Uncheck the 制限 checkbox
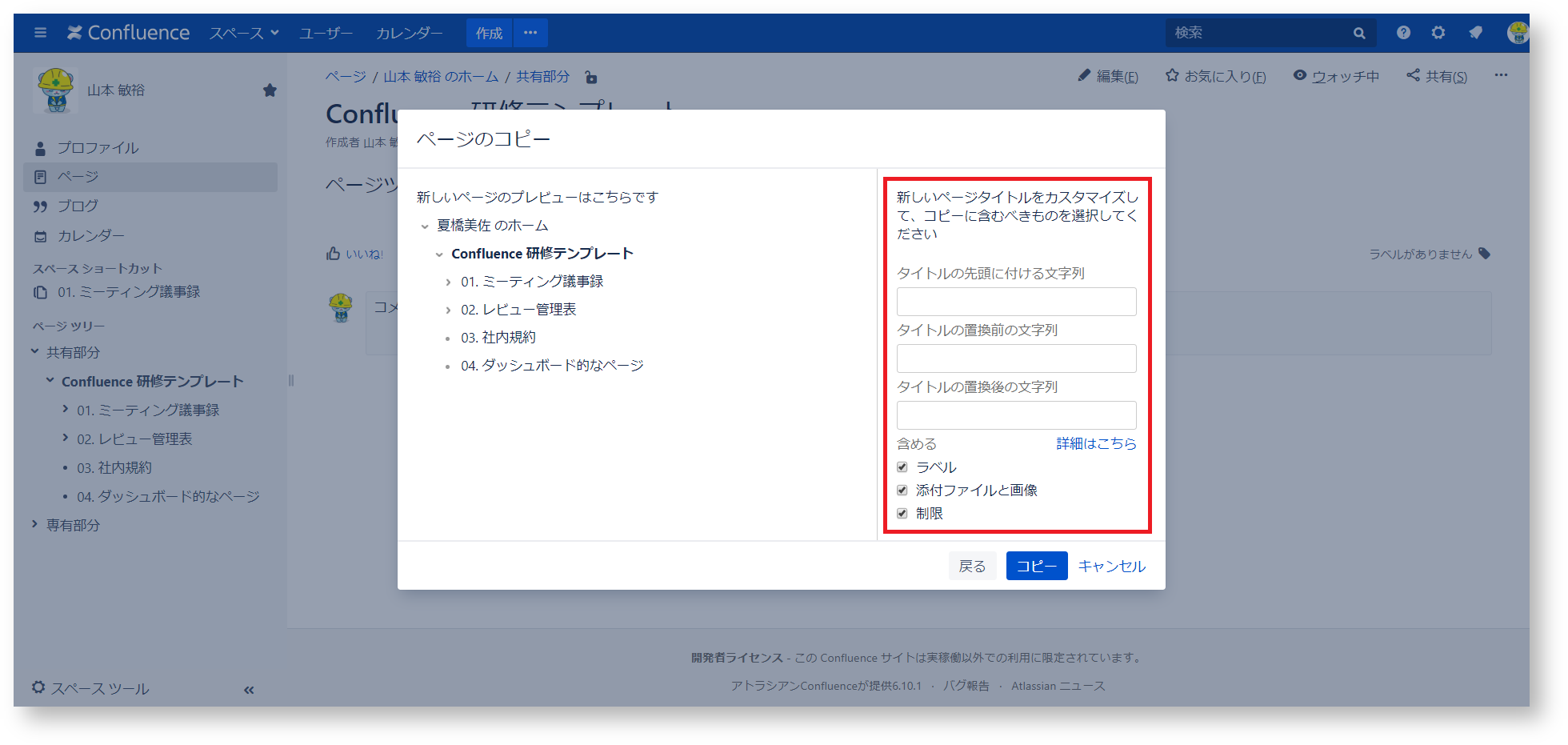This screenshot has width=1568, height=745. pyautogui.click(x=902, y=513)
